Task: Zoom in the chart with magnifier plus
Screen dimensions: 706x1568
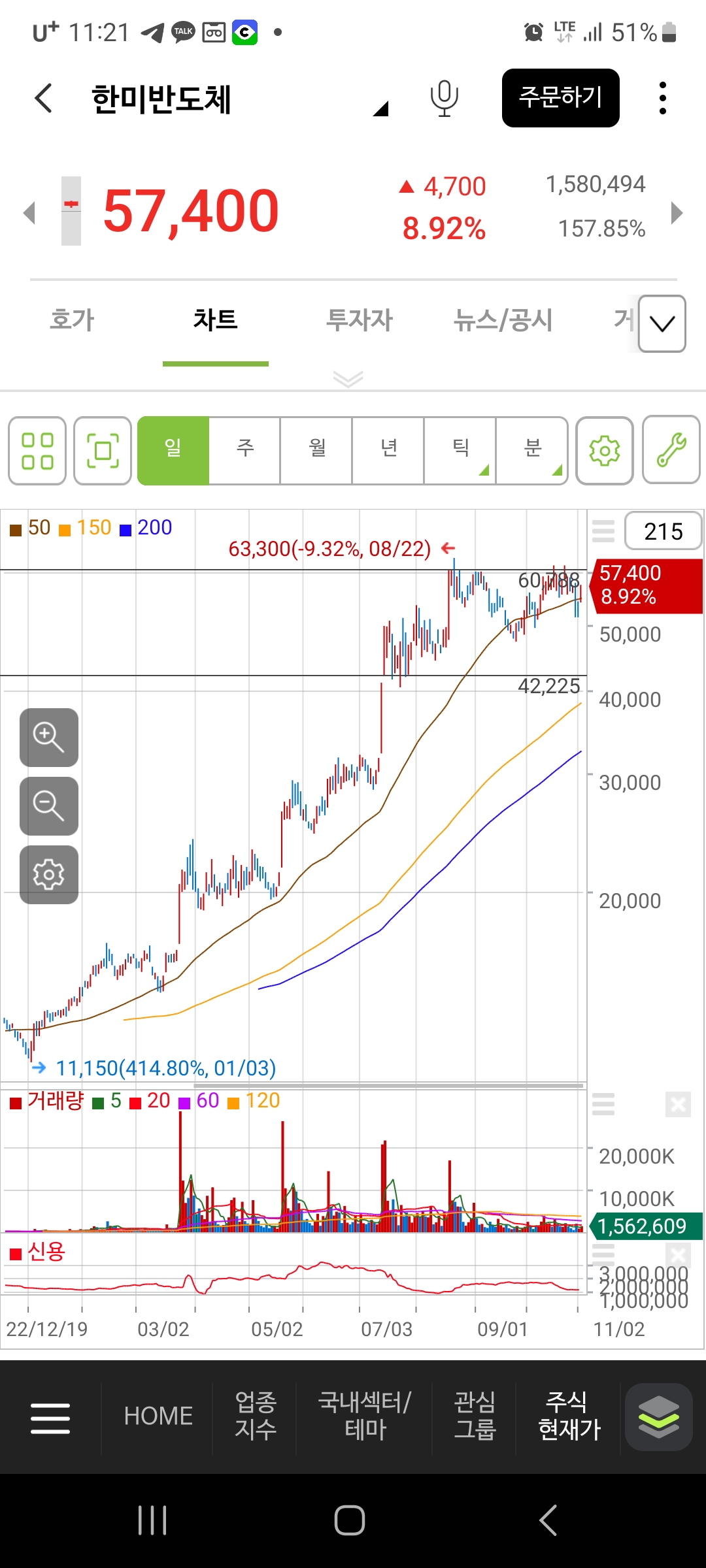Action: tap(49, 738)
